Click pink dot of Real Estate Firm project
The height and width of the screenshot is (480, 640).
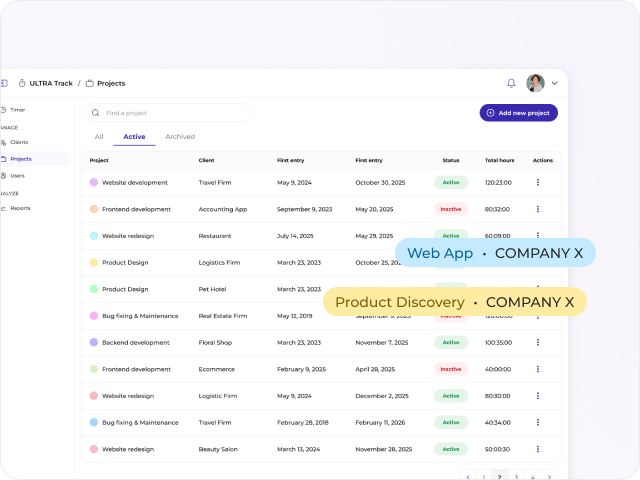pyautogui.click(x=93, y=316)
